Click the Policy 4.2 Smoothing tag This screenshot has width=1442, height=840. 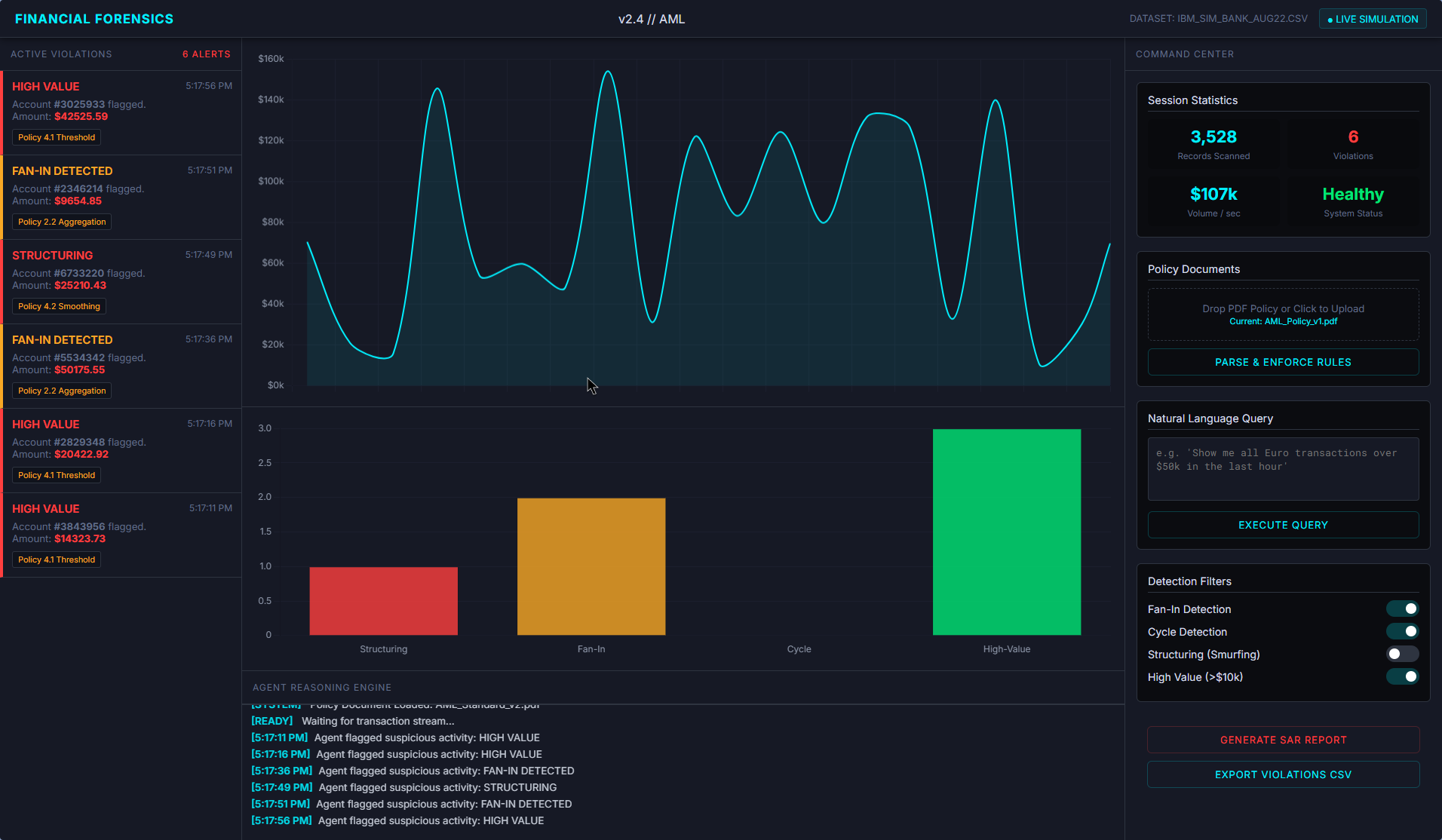click(59, 306)
